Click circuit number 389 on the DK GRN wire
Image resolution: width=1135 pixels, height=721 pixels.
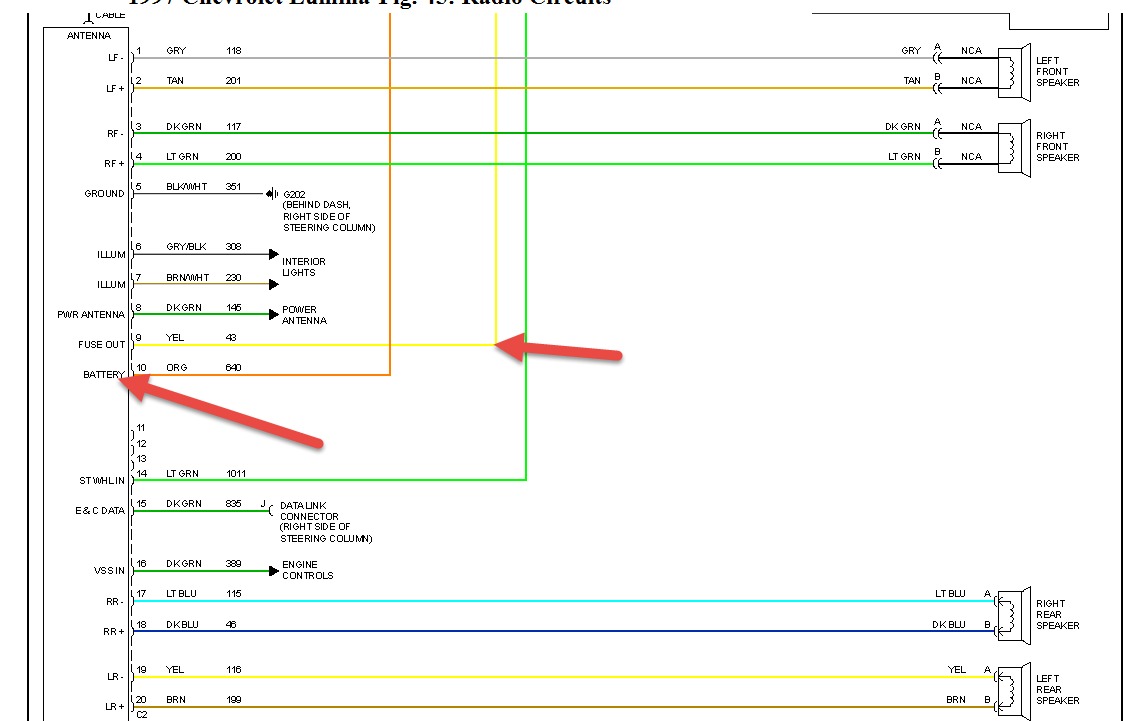[x=233, y=563]
